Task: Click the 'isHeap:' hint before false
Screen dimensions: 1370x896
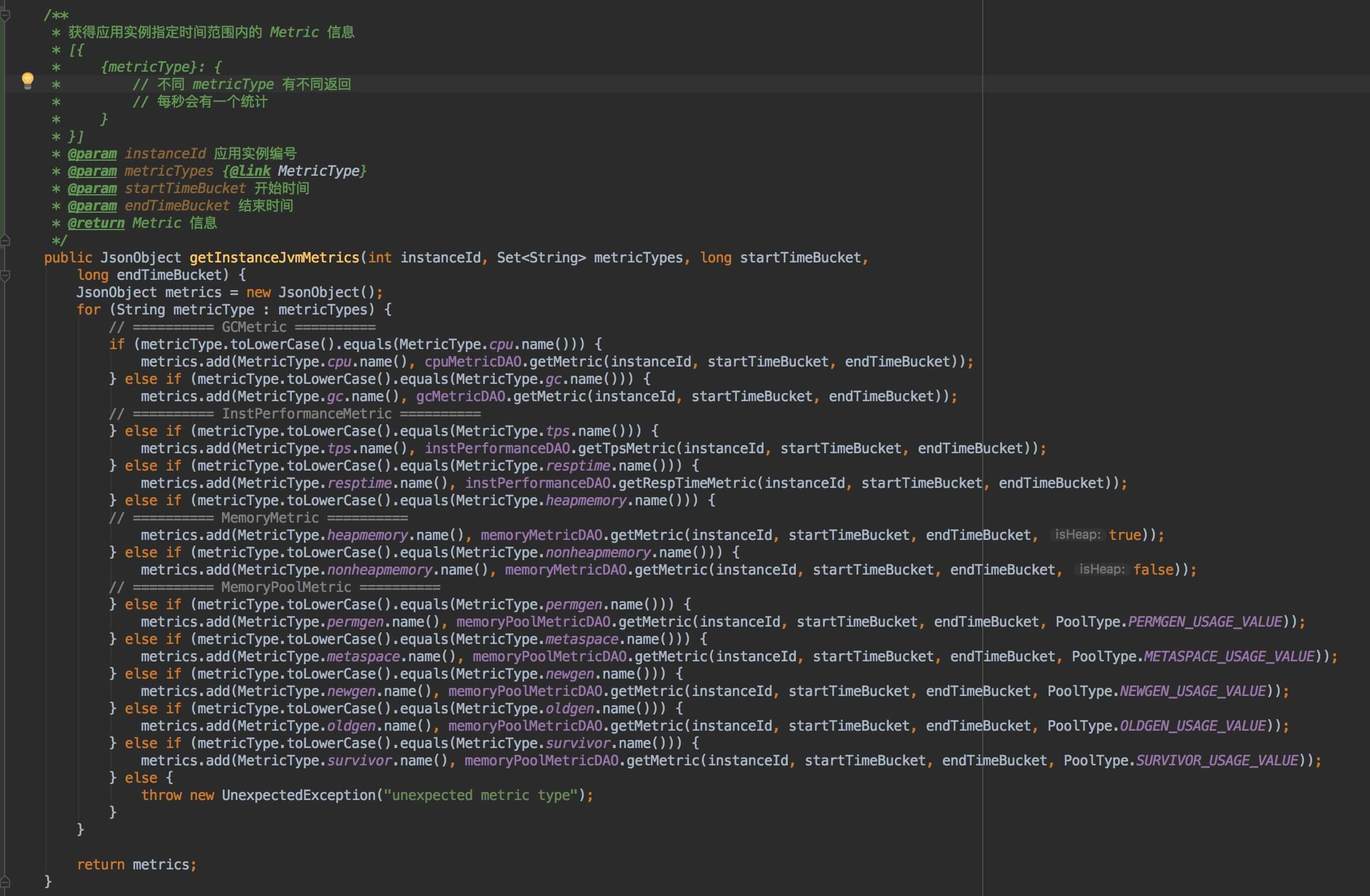Action: pos(1102,569)
